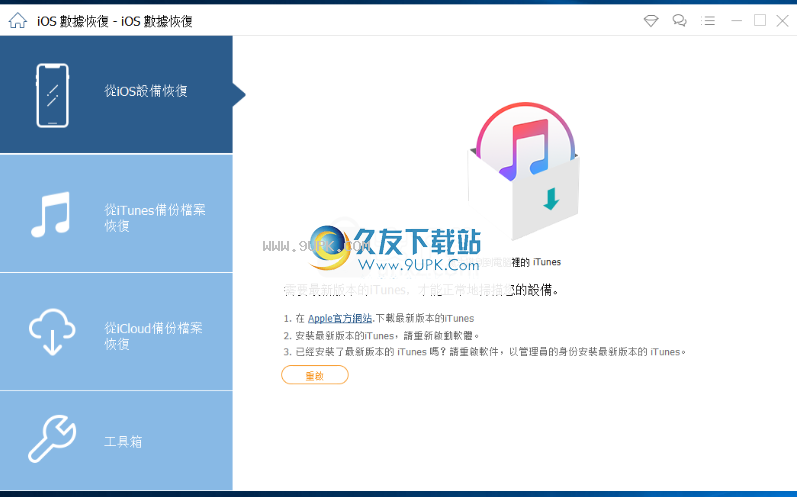The image size is (797, 497).
Task: Open the feedback chat bubble icon
Action: (x=679, y=20)
